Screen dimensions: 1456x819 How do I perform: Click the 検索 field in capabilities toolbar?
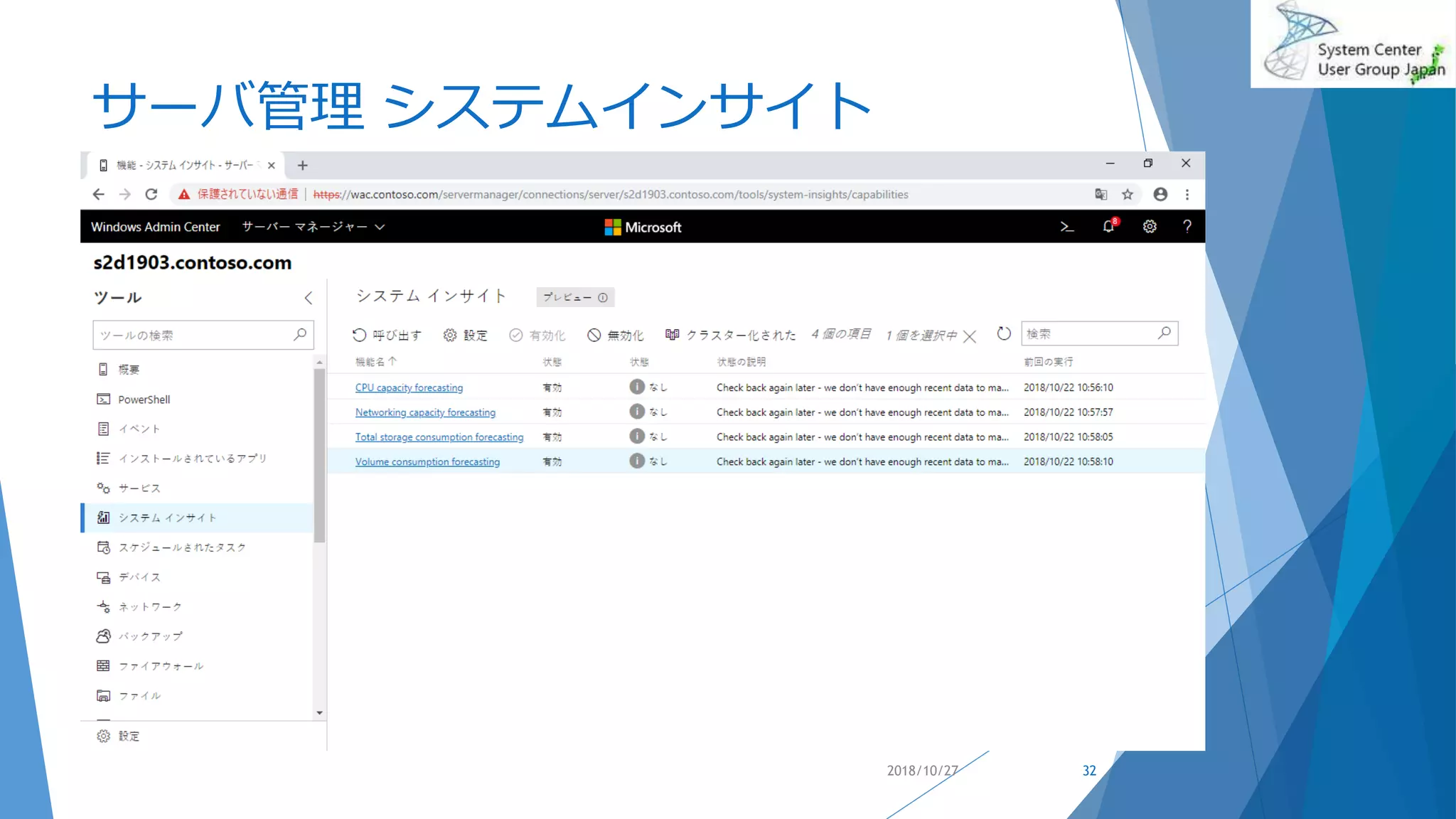[x=1100, y=333]
